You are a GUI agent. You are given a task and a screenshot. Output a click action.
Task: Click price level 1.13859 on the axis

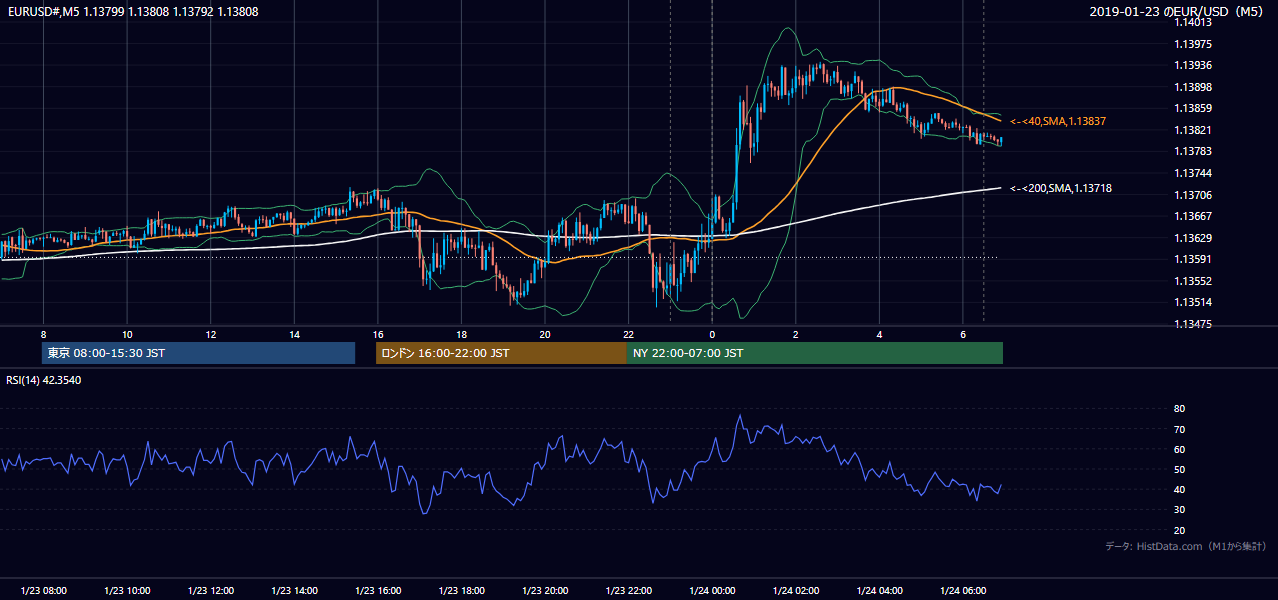(x=1193, y=108)
